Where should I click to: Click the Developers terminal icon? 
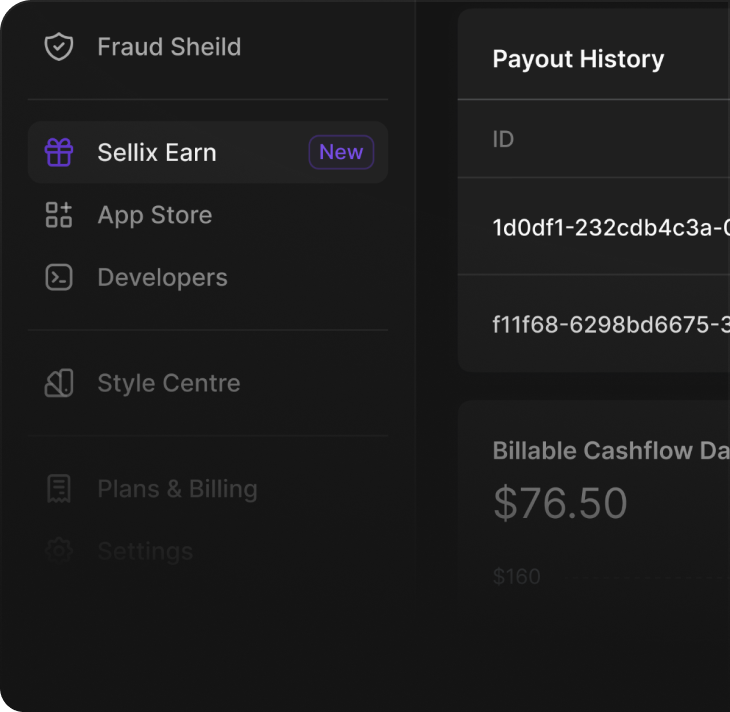(59, 278)
